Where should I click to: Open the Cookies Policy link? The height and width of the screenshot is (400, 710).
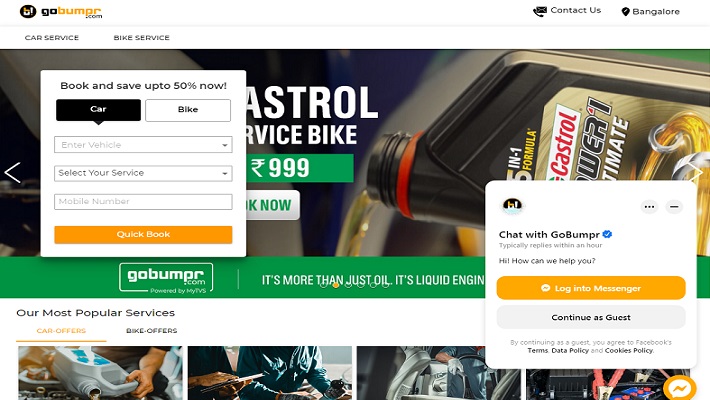click(629, 351)
